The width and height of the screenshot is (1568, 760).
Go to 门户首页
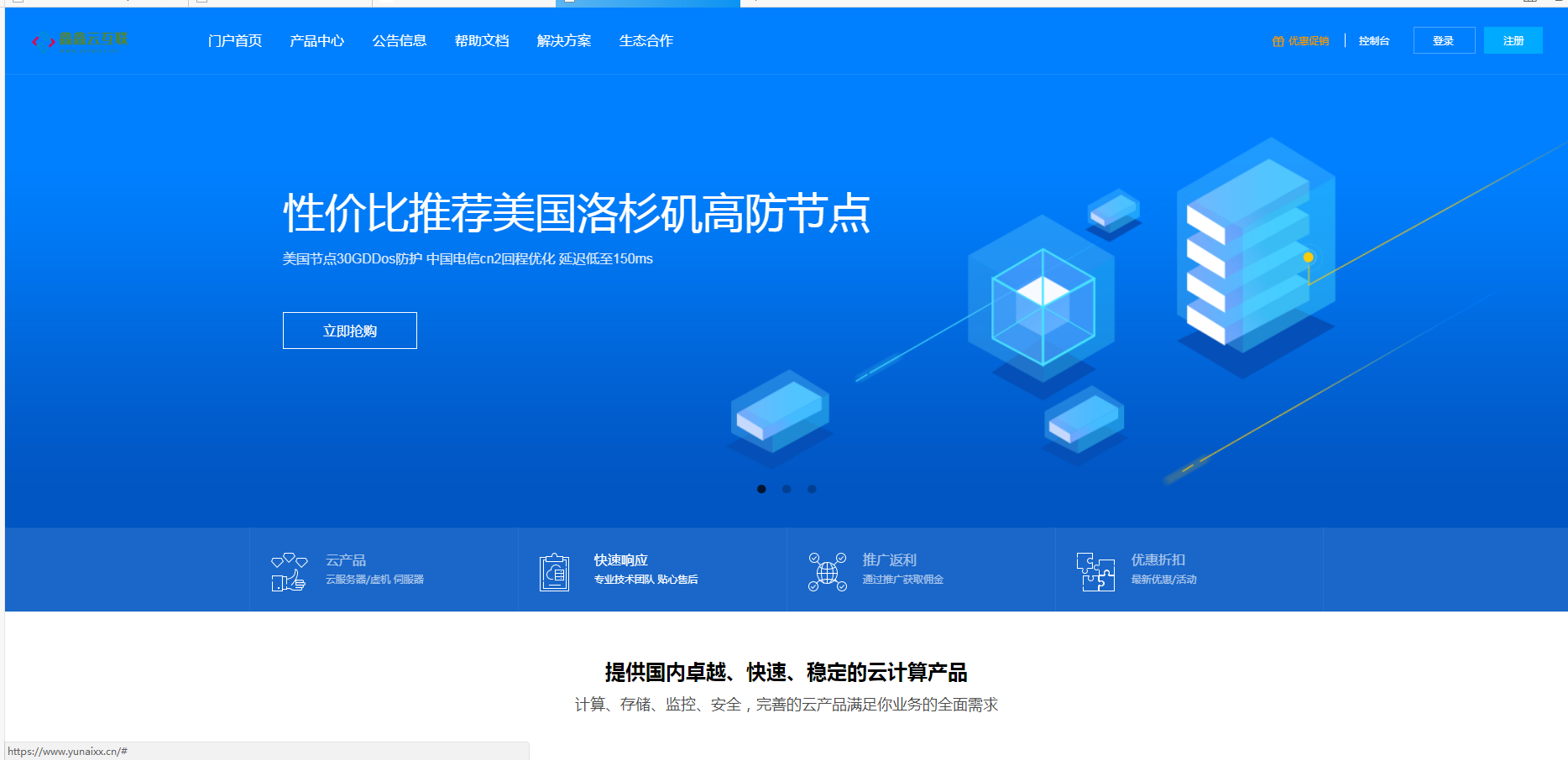tap(235, 40)
